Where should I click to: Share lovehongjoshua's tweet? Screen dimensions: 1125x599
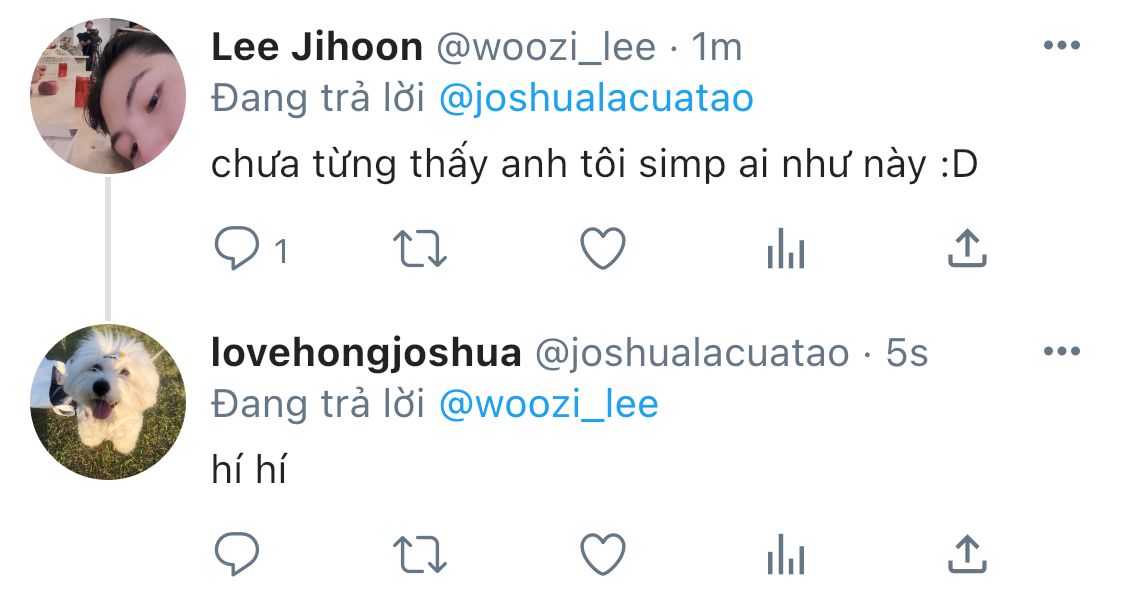click(967, 555)
